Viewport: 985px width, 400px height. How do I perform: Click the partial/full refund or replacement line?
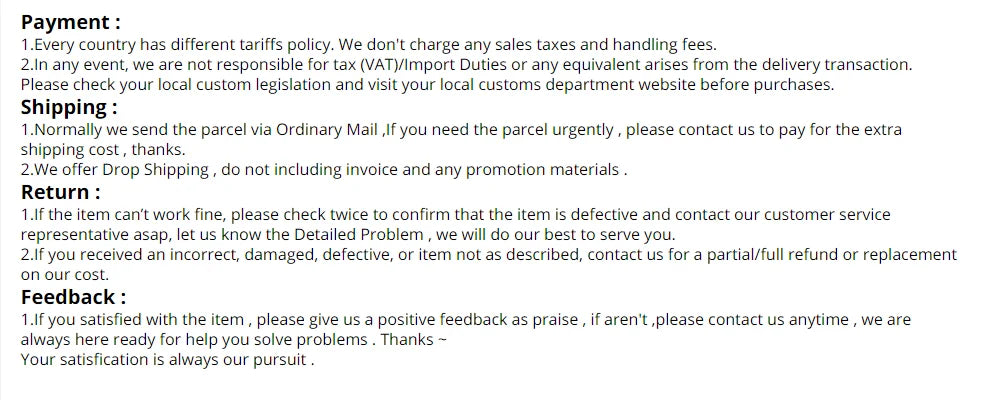tap(488, 255)
